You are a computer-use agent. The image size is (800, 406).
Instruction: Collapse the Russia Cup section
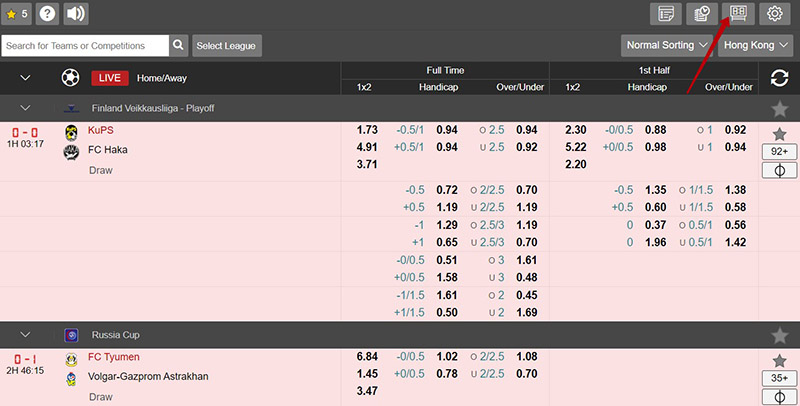tap(26, 335)
